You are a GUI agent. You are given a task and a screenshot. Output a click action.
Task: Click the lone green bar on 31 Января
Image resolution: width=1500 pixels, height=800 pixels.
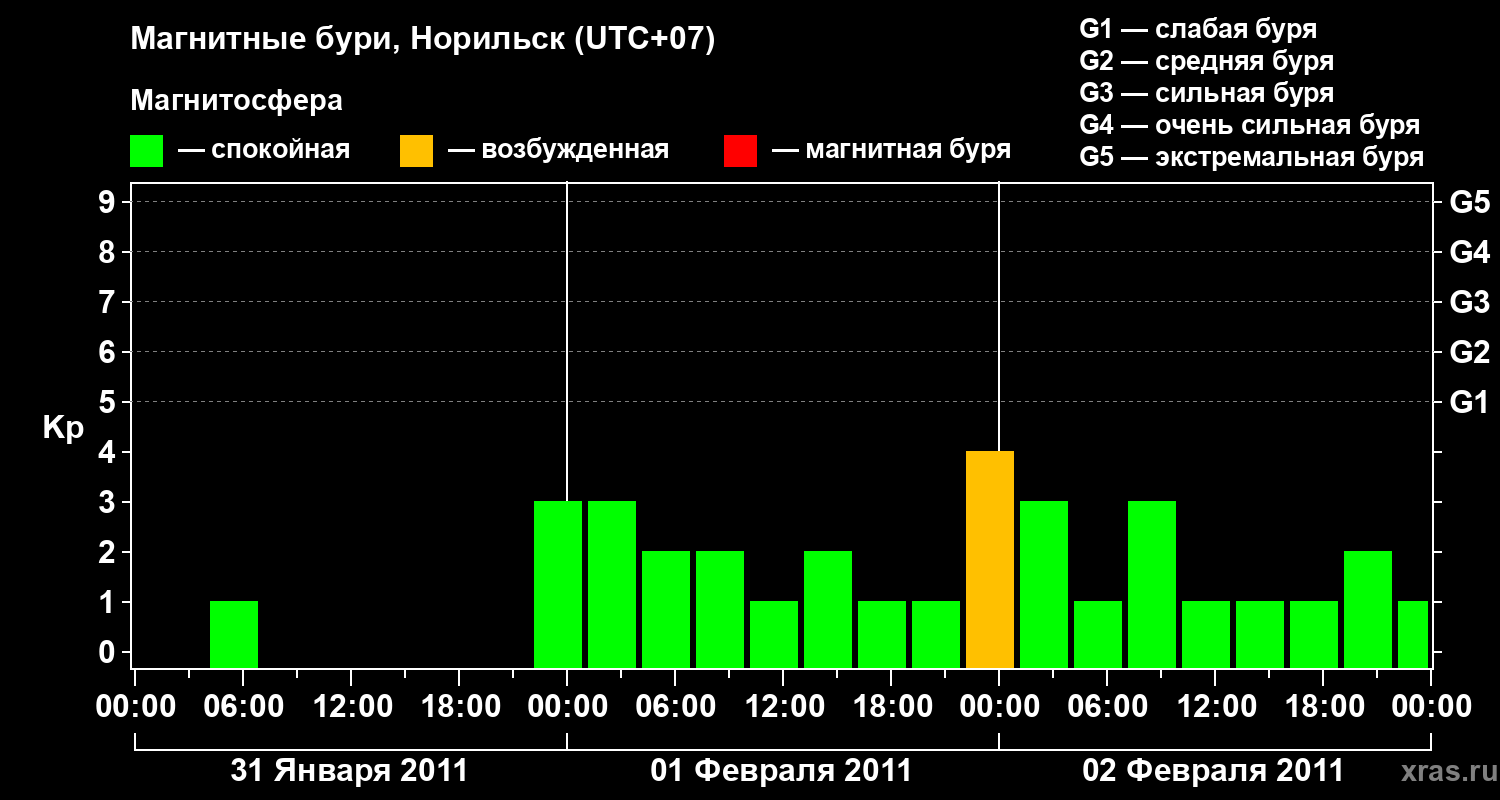(x=234, y=635)
